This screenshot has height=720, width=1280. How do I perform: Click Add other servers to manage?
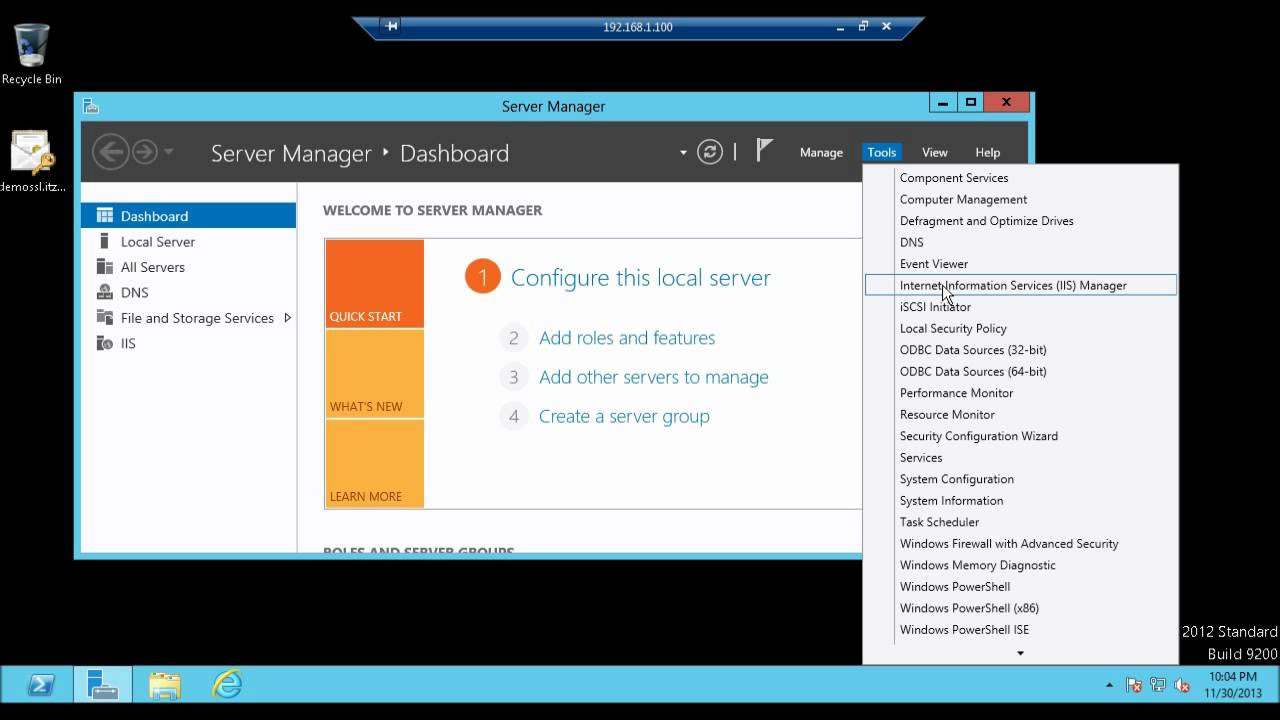pos(654,377)
